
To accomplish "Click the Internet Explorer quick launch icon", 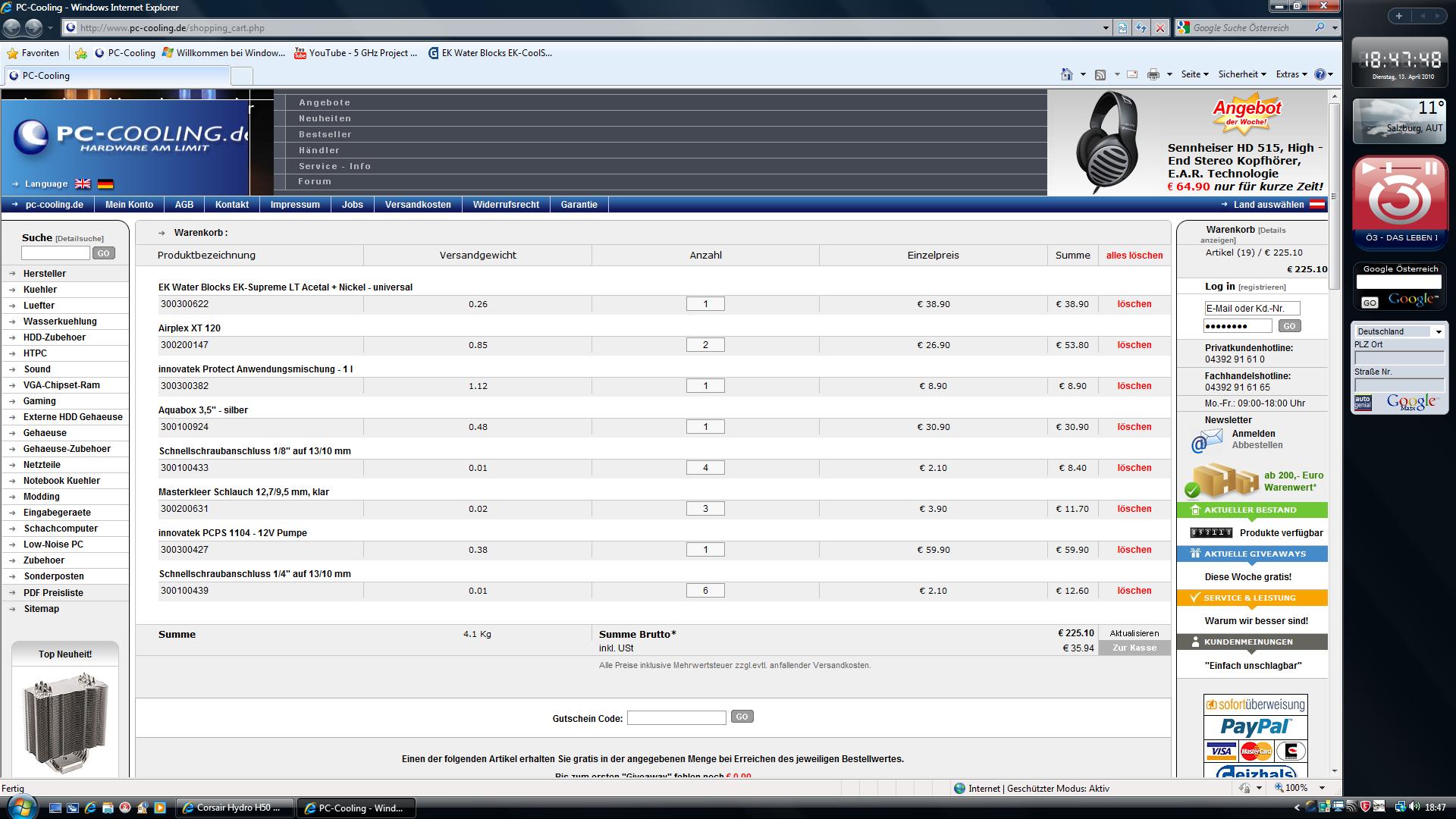I will click(90, 808).
